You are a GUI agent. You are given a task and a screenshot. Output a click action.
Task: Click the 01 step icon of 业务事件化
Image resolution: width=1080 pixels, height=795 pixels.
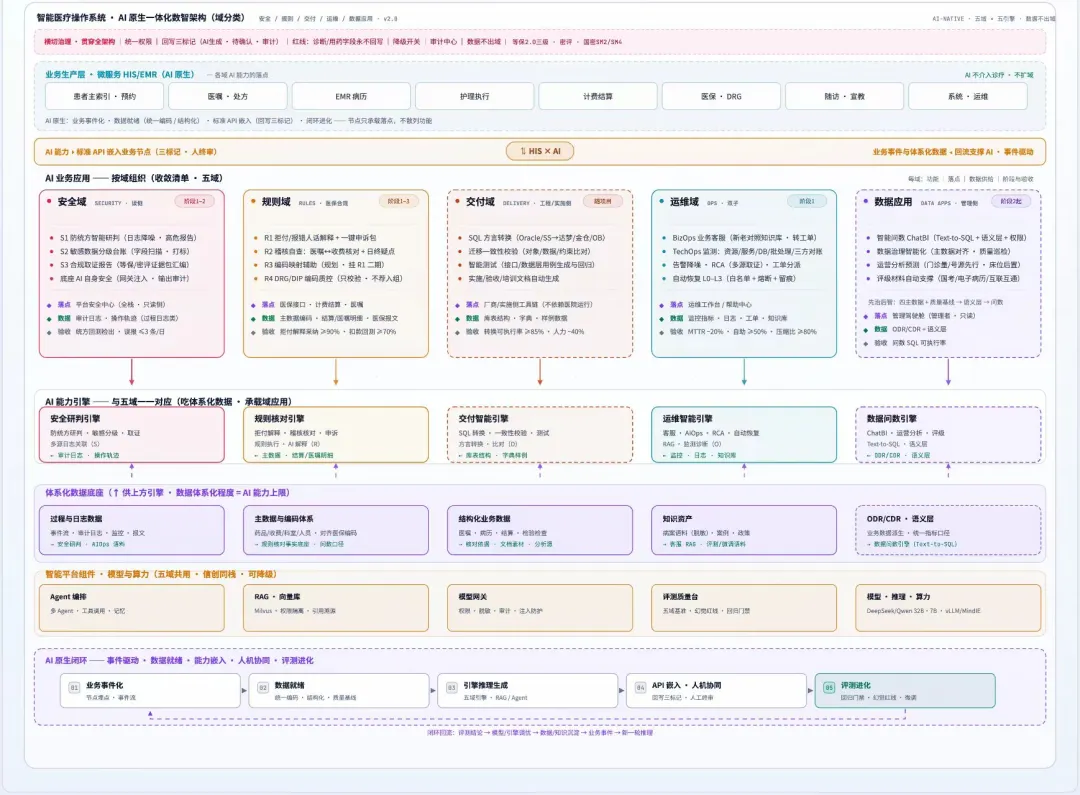pos(74,688)
